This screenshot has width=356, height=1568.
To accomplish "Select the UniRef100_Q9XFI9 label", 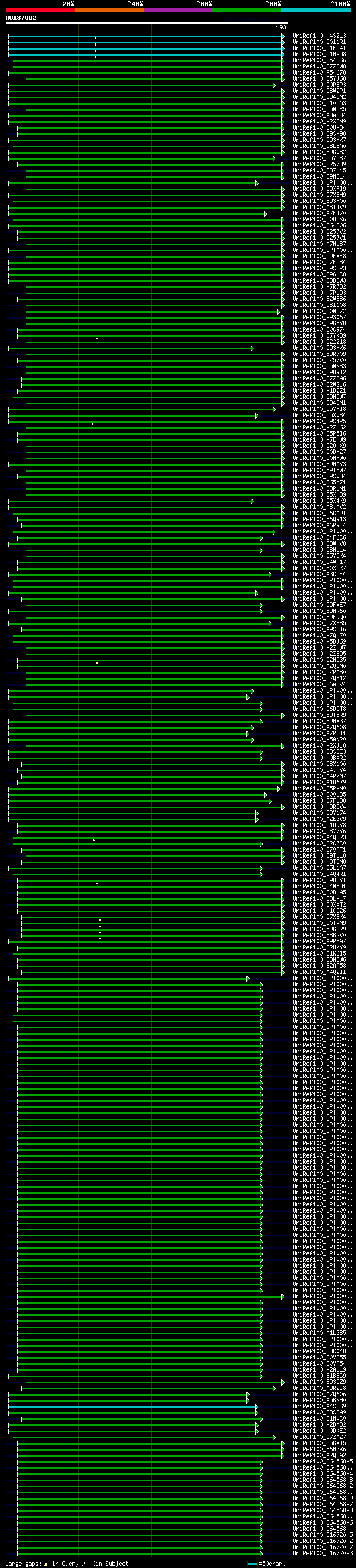I will [x=319, y=189].
